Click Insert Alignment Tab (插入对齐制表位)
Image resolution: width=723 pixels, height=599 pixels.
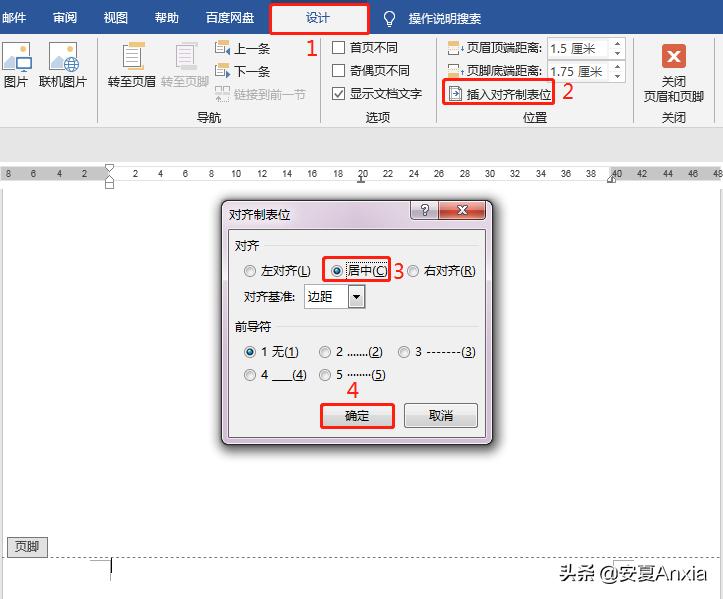pos(499,94)
